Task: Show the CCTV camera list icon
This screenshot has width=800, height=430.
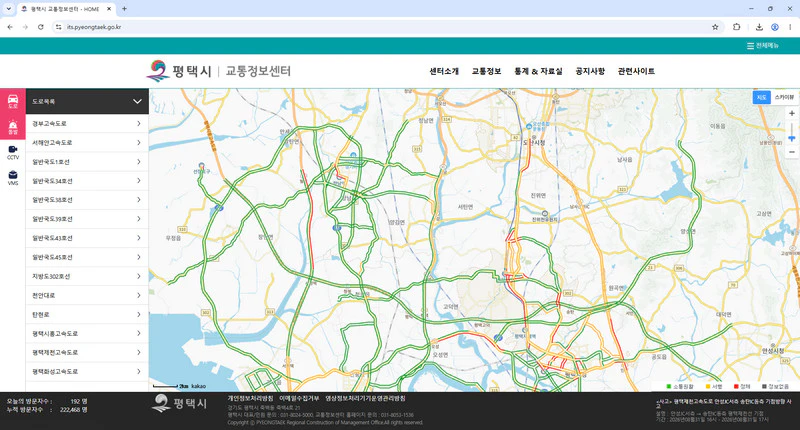Action: pyautogui.click(x=13, y=152)
